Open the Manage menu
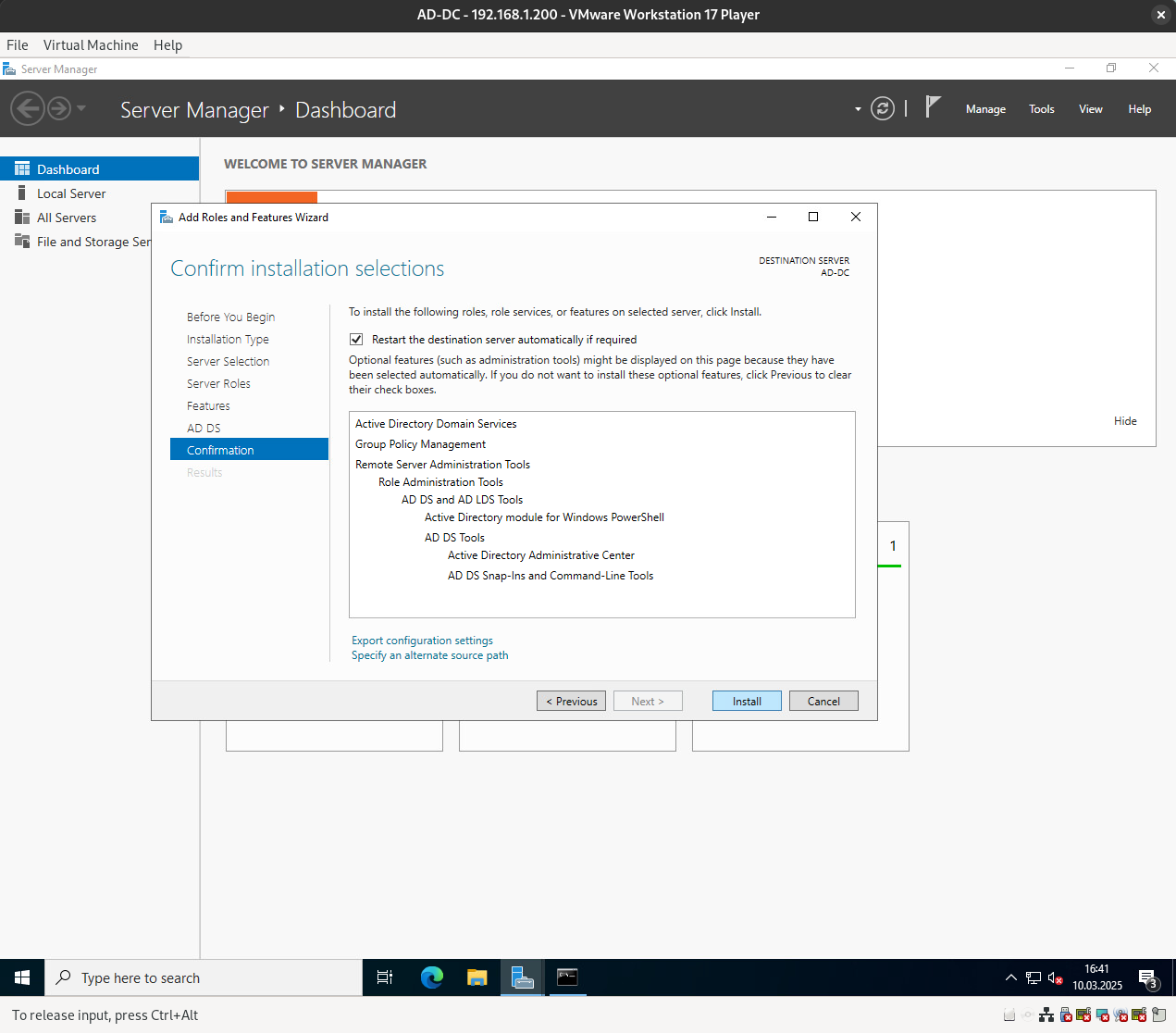Image resolution: width=1176 pixels, height=1033 pixels. point(985,109)
